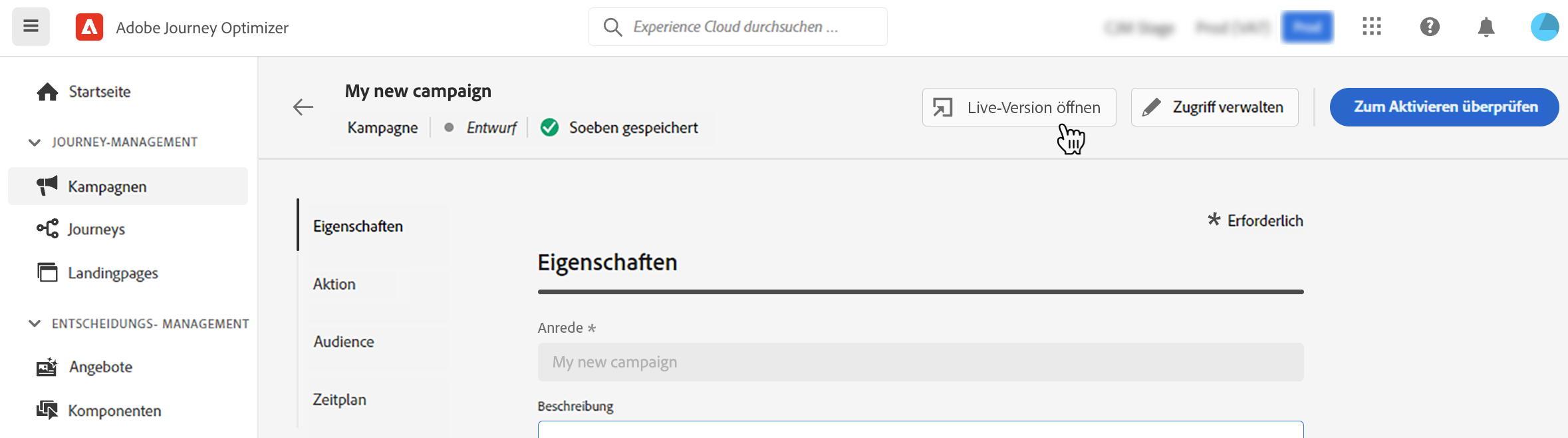Open the help question mark icon
This screenshot has height=438, width=1568.
point(1429,27)
